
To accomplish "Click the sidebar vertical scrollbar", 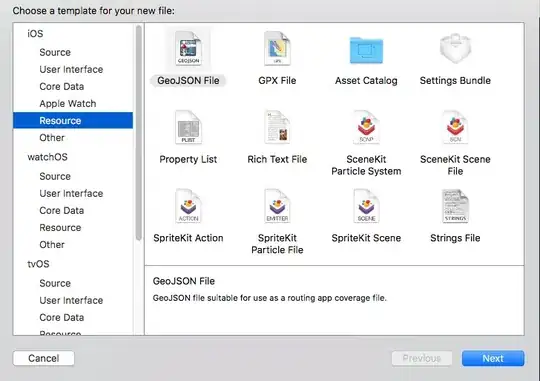I will tap(139, 133).
